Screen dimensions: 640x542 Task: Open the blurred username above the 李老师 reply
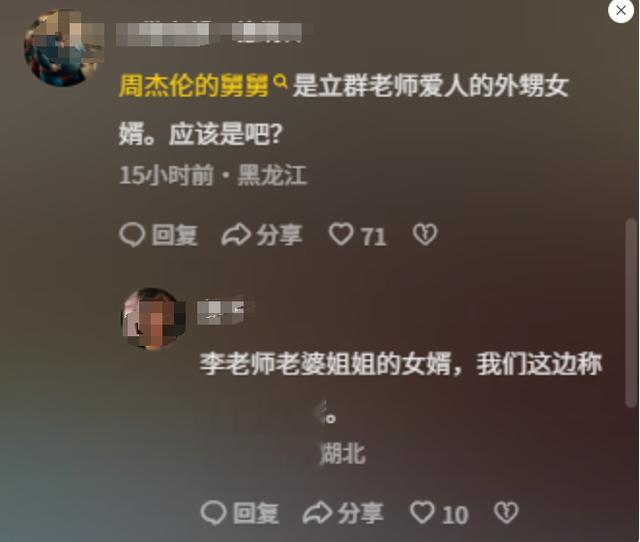[226, 312]
